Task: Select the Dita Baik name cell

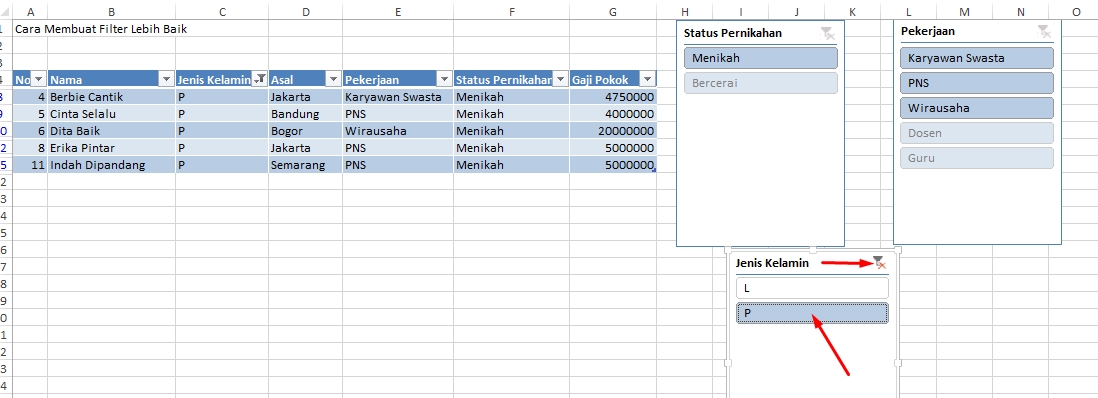Action: pyautogui.click(x=111, y=131)
